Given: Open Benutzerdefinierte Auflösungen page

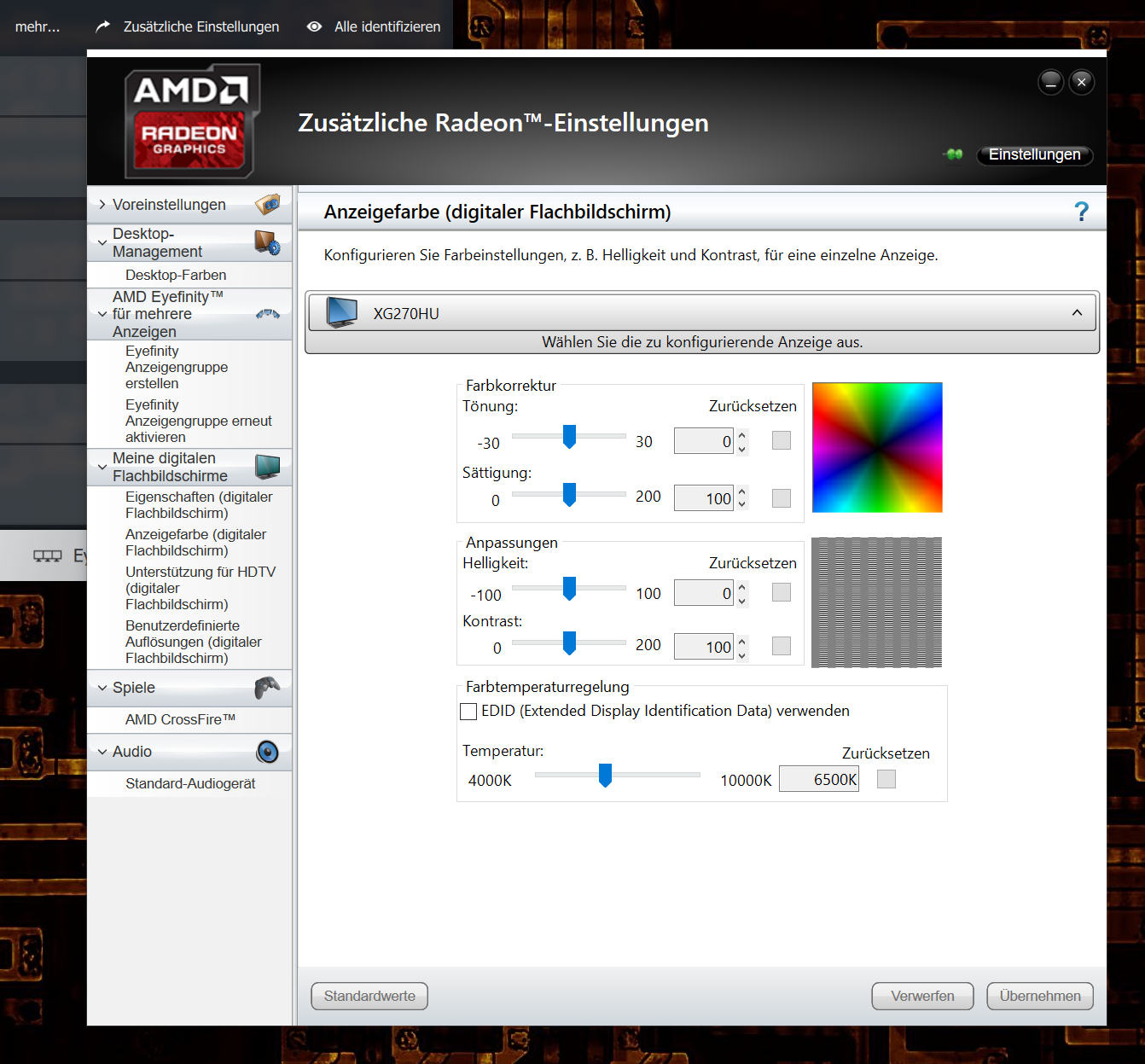Looking at the screenshot, I should [194, 642].
